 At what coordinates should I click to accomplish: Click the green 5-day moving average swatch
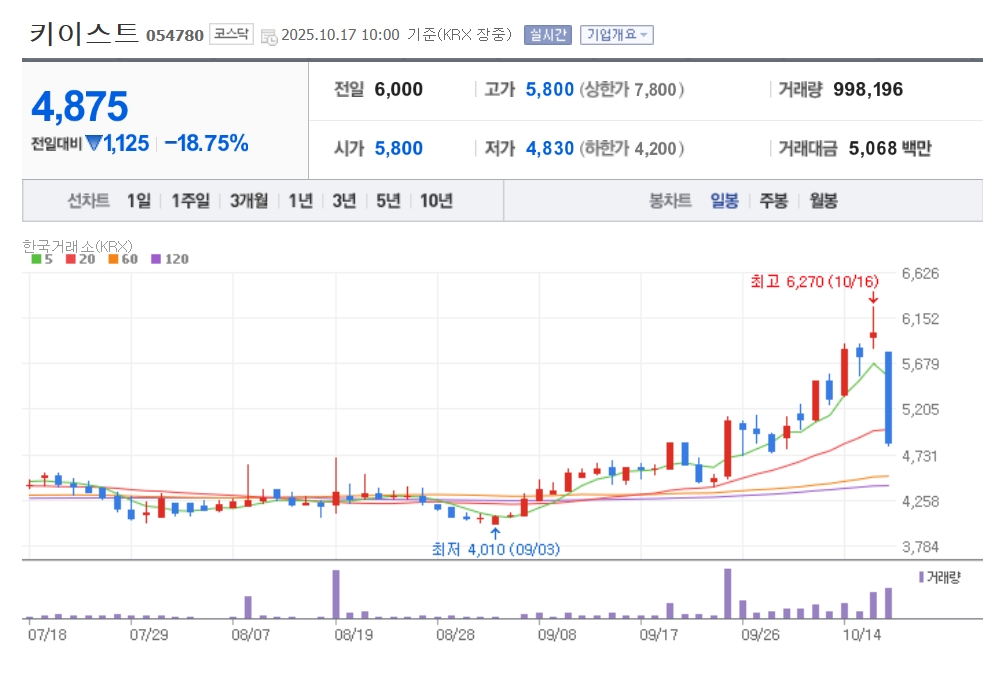click(x=37, y=259)
